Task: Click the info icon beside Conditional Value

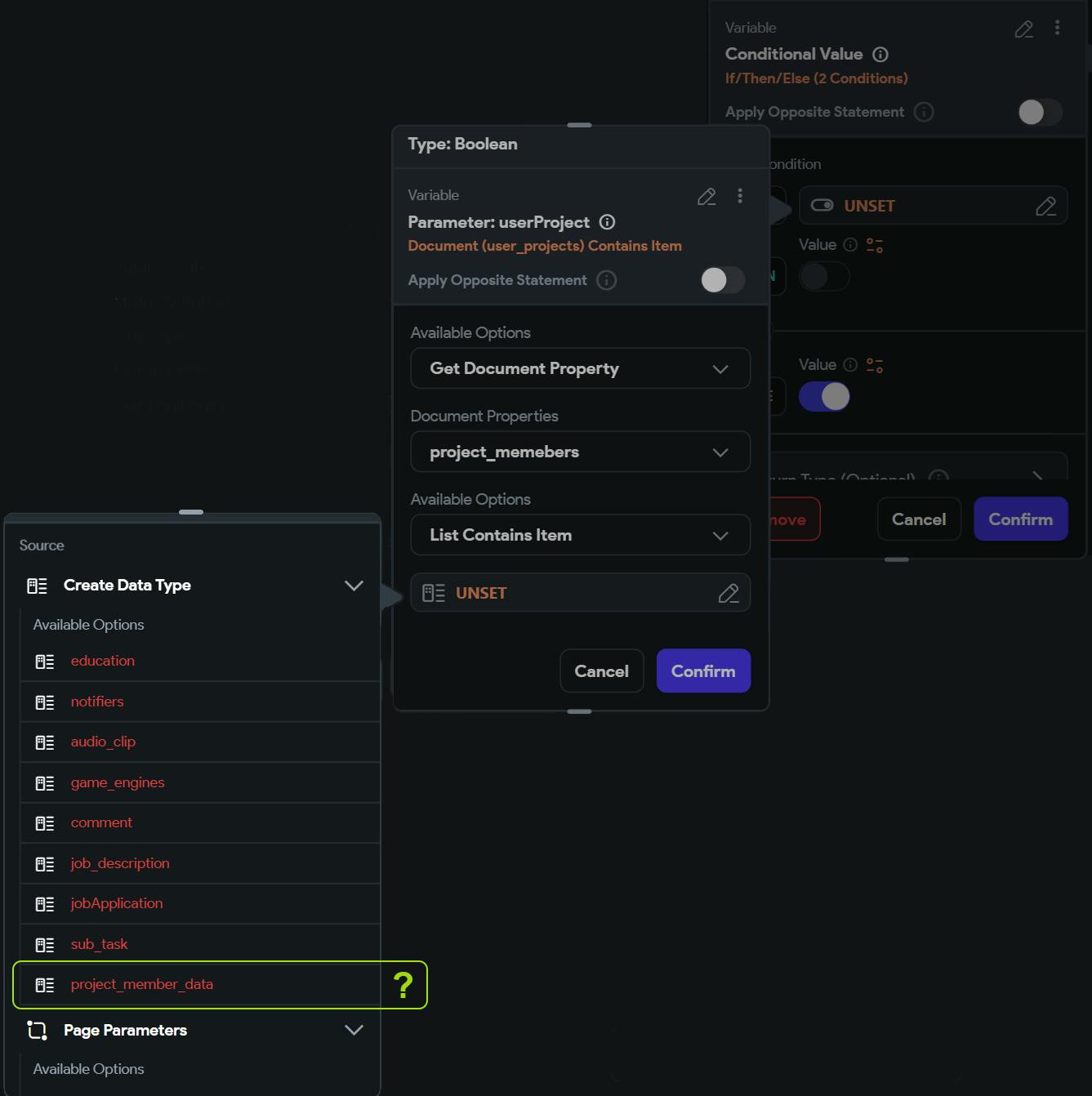Action: [880, 55]
